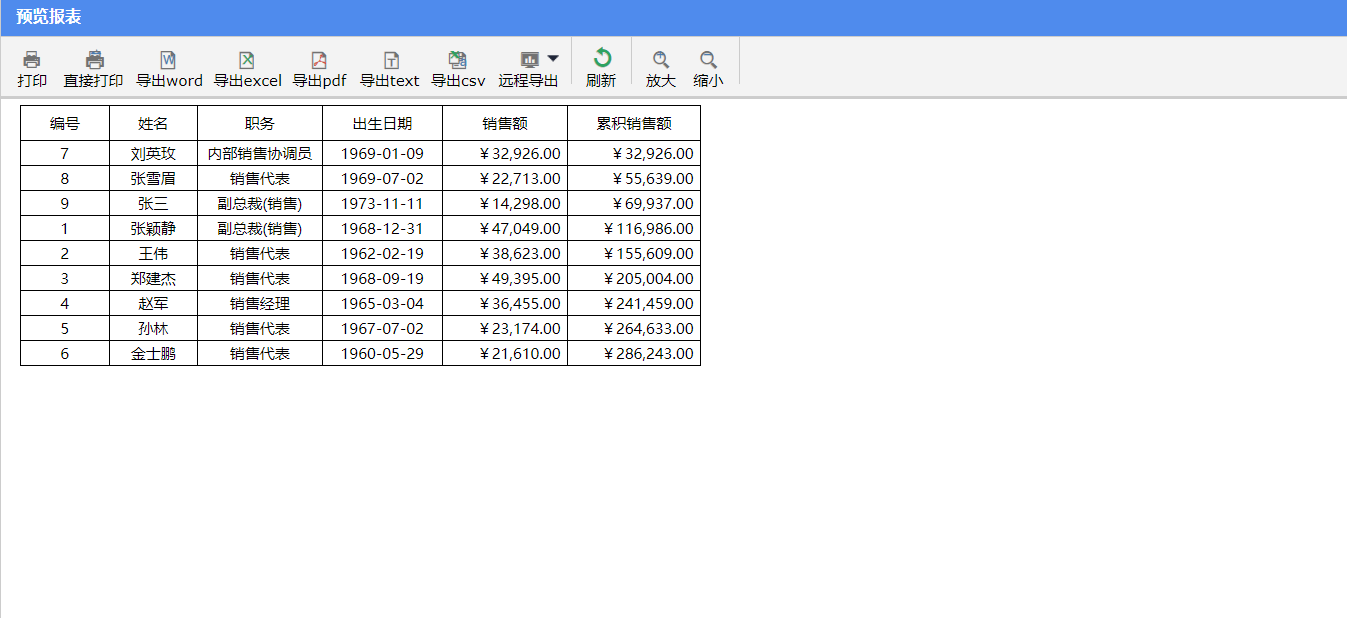This screenshot has width=1347, height=618.
Task: Refresh the report with 刷新 icon
Action: tap(601, 59)
